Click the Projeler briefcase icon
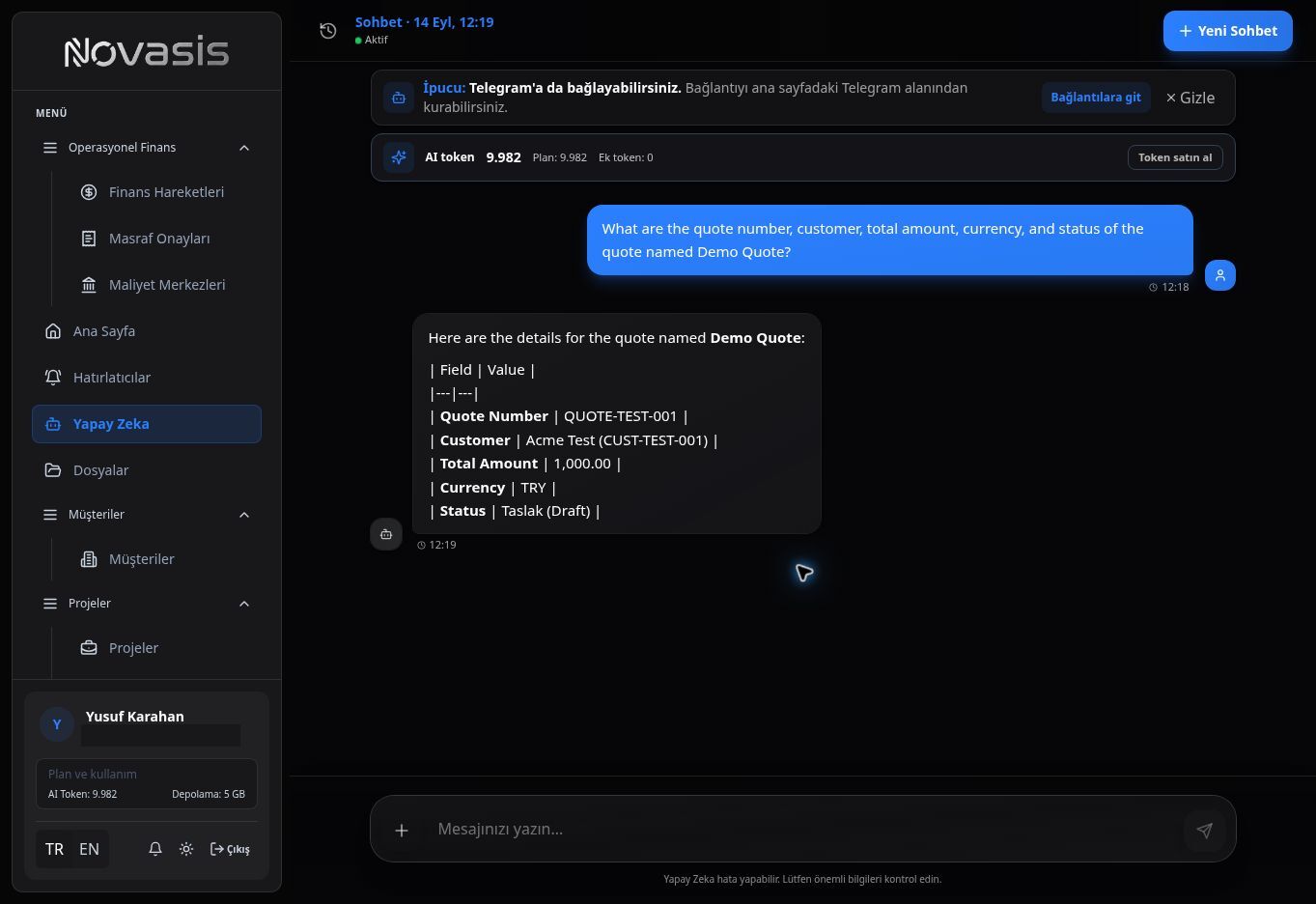The height and width of the screenshot is (904, 1316). click(x=89, y=648)
